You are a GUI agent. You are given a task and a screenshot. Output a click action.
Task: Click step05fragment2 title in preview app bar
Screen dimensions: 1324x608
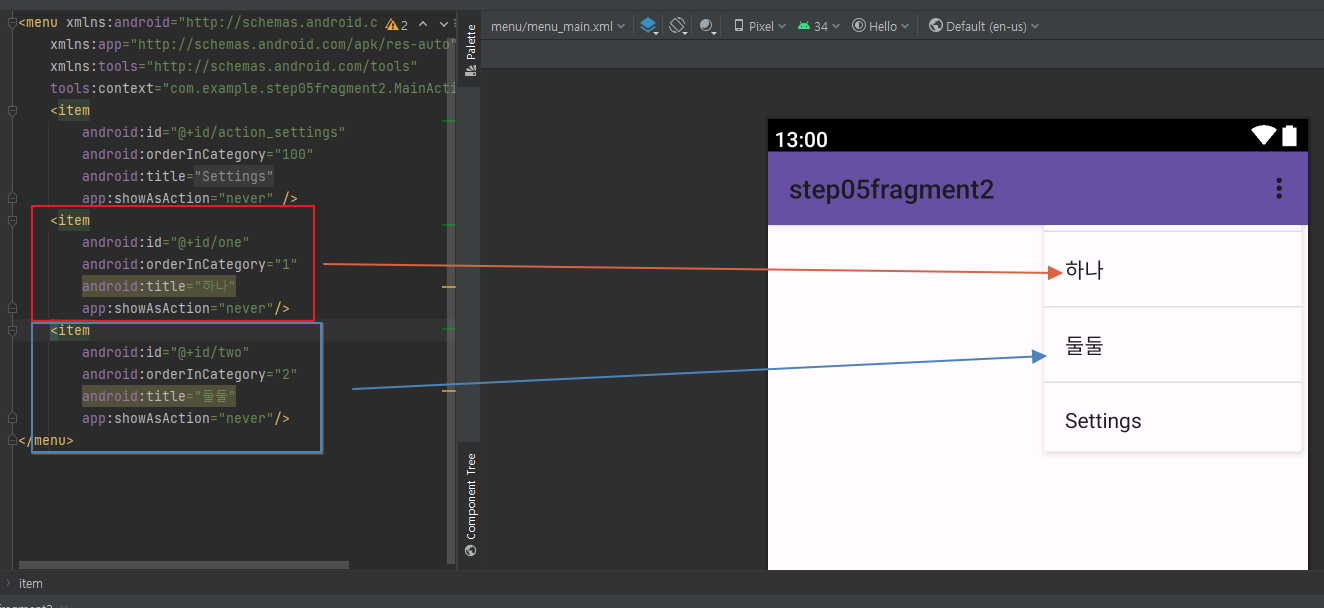point(891,189)
